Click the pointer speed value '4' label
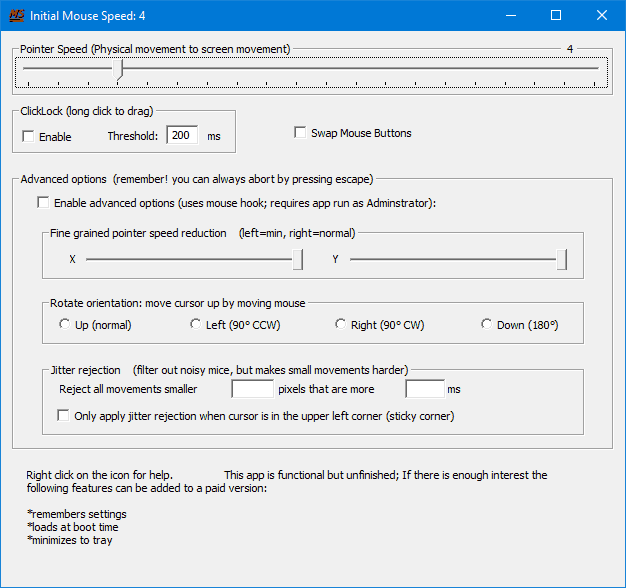The height and width of the screenshot is (588, 626). click(x=570, y=49)
